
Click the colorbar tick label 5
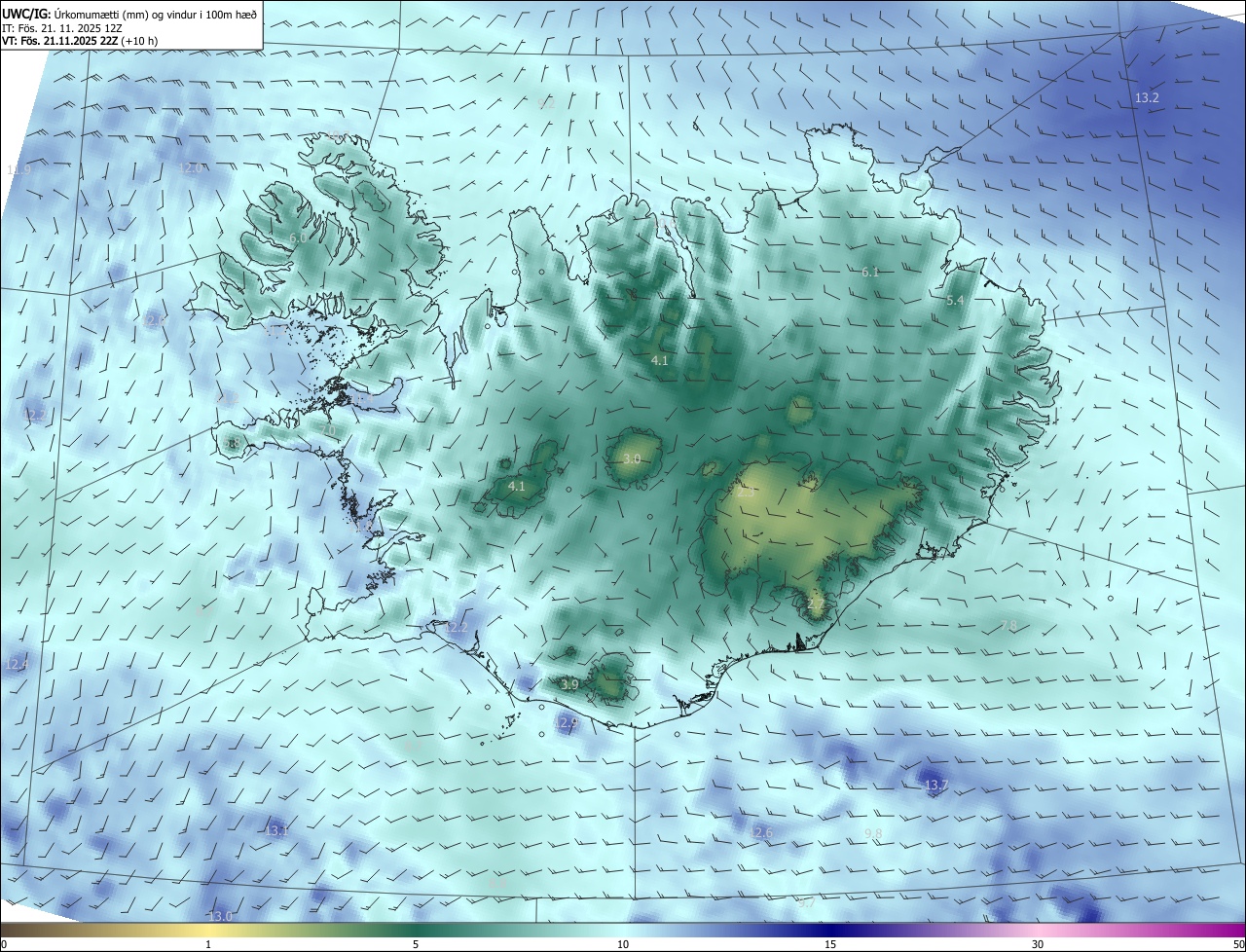[x=416, y=945]
